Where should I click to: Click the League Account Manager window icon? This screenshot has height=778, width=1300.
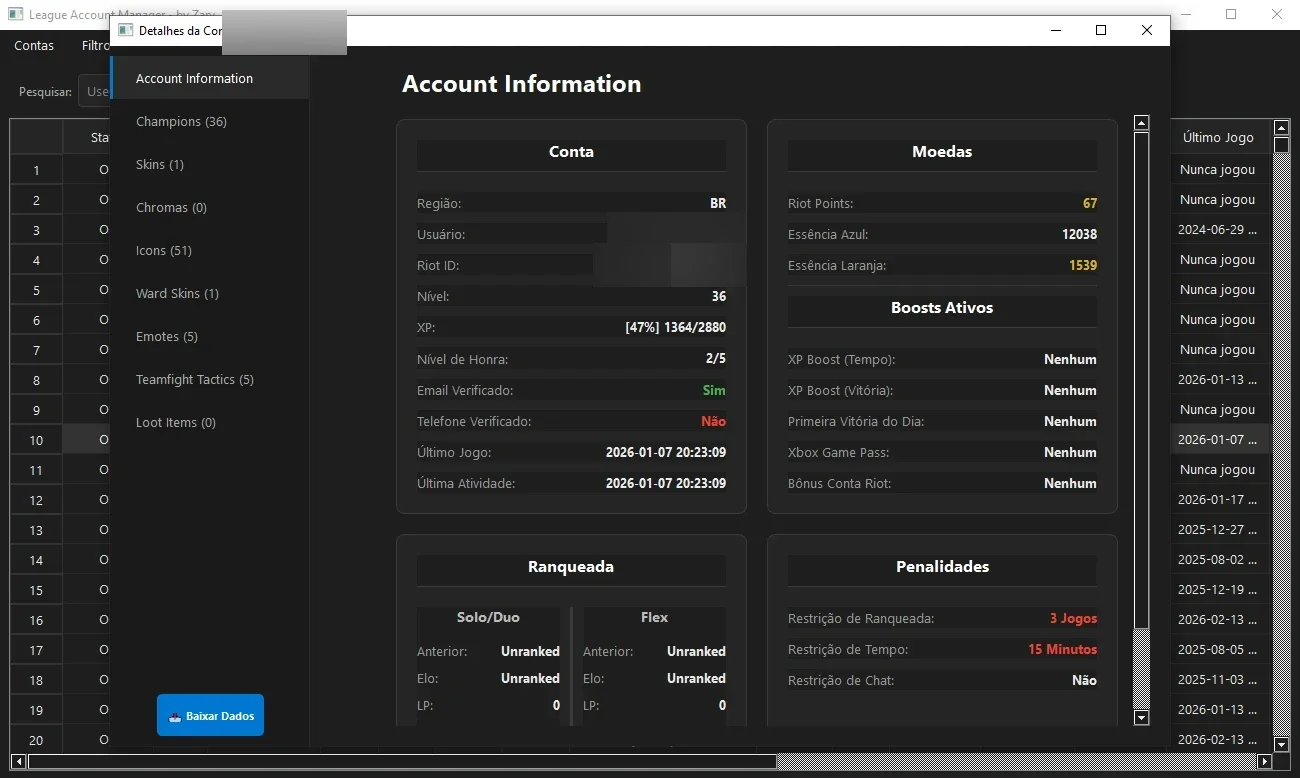(x=15, y=14)
